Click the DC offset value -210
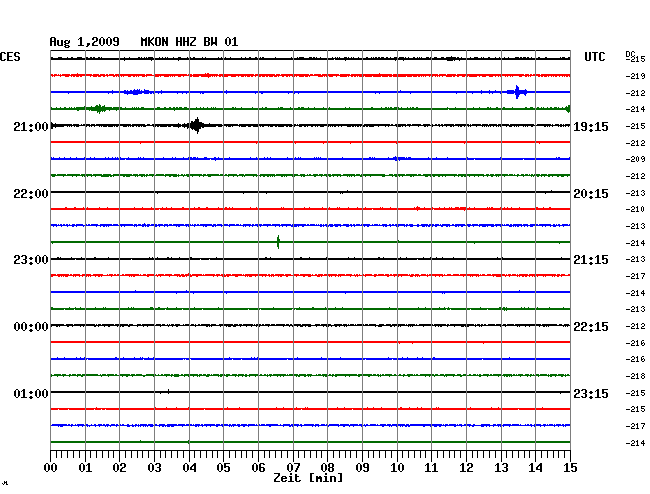The height and width of the screenshot is (494, 650). pyautogui.click(x=635, y=209)
